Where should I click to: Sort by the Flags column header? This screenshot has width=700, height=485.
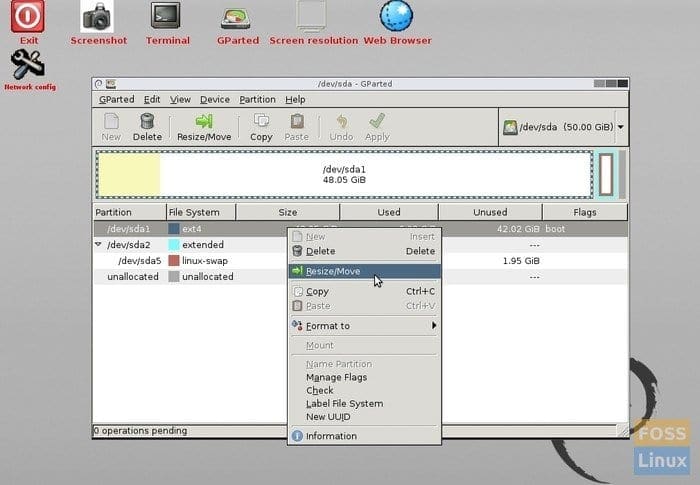pyautogui.click(x=585, y=212)
